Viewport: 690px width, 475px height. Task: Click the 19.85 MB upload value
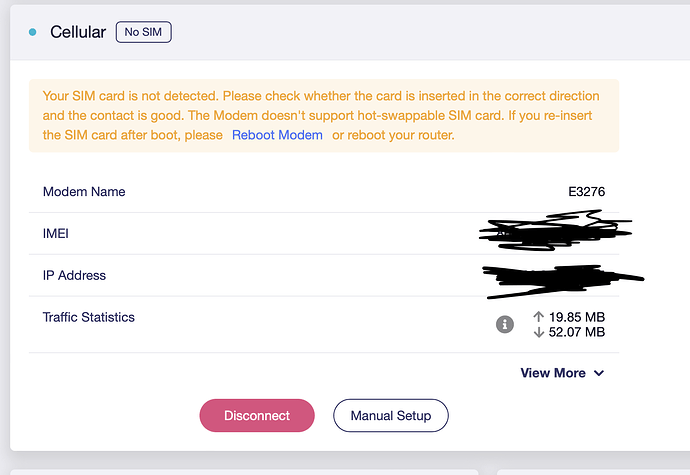click(577, 317)
